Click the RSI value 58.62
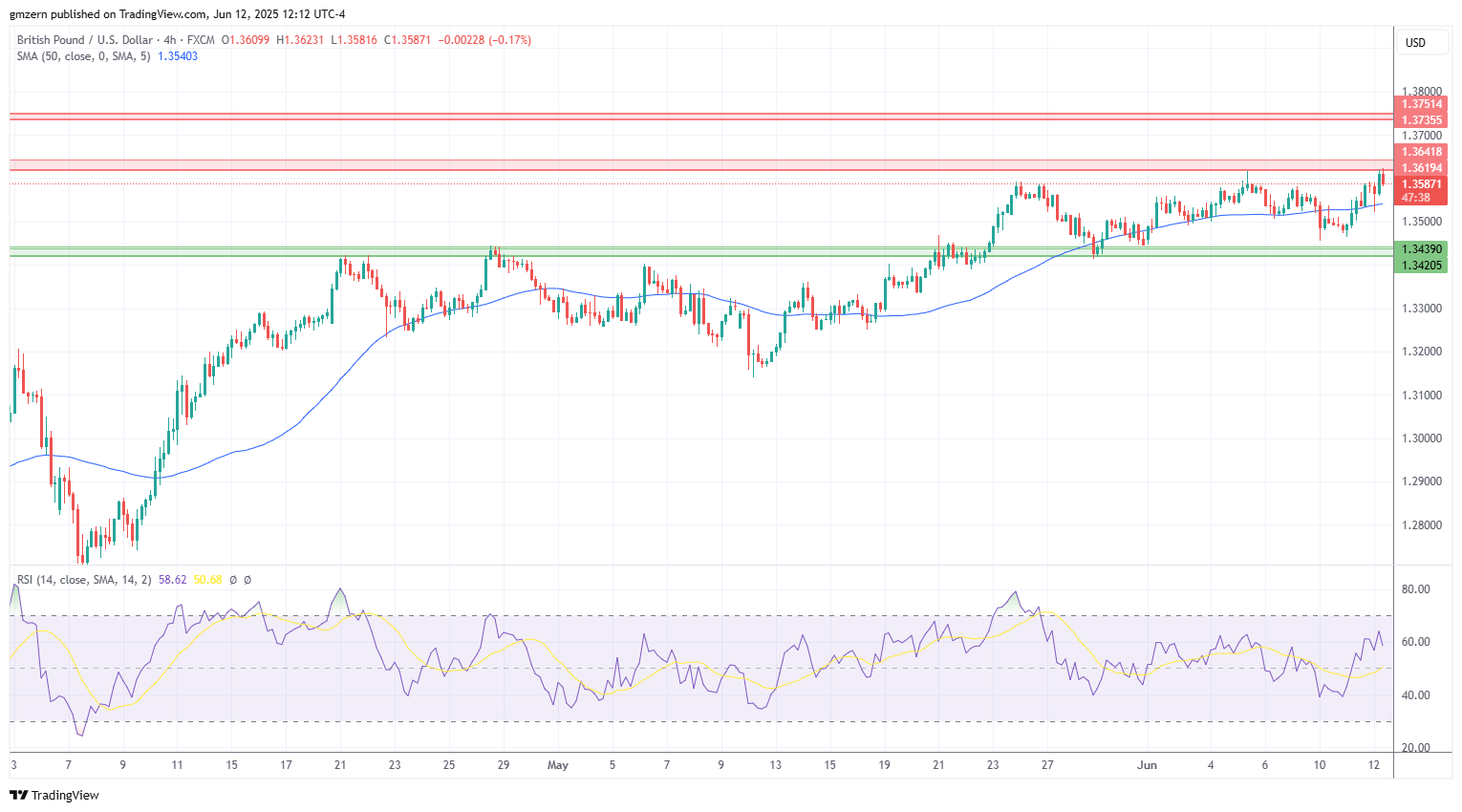Screen dimensions: 1462x812 click(173, 580)
